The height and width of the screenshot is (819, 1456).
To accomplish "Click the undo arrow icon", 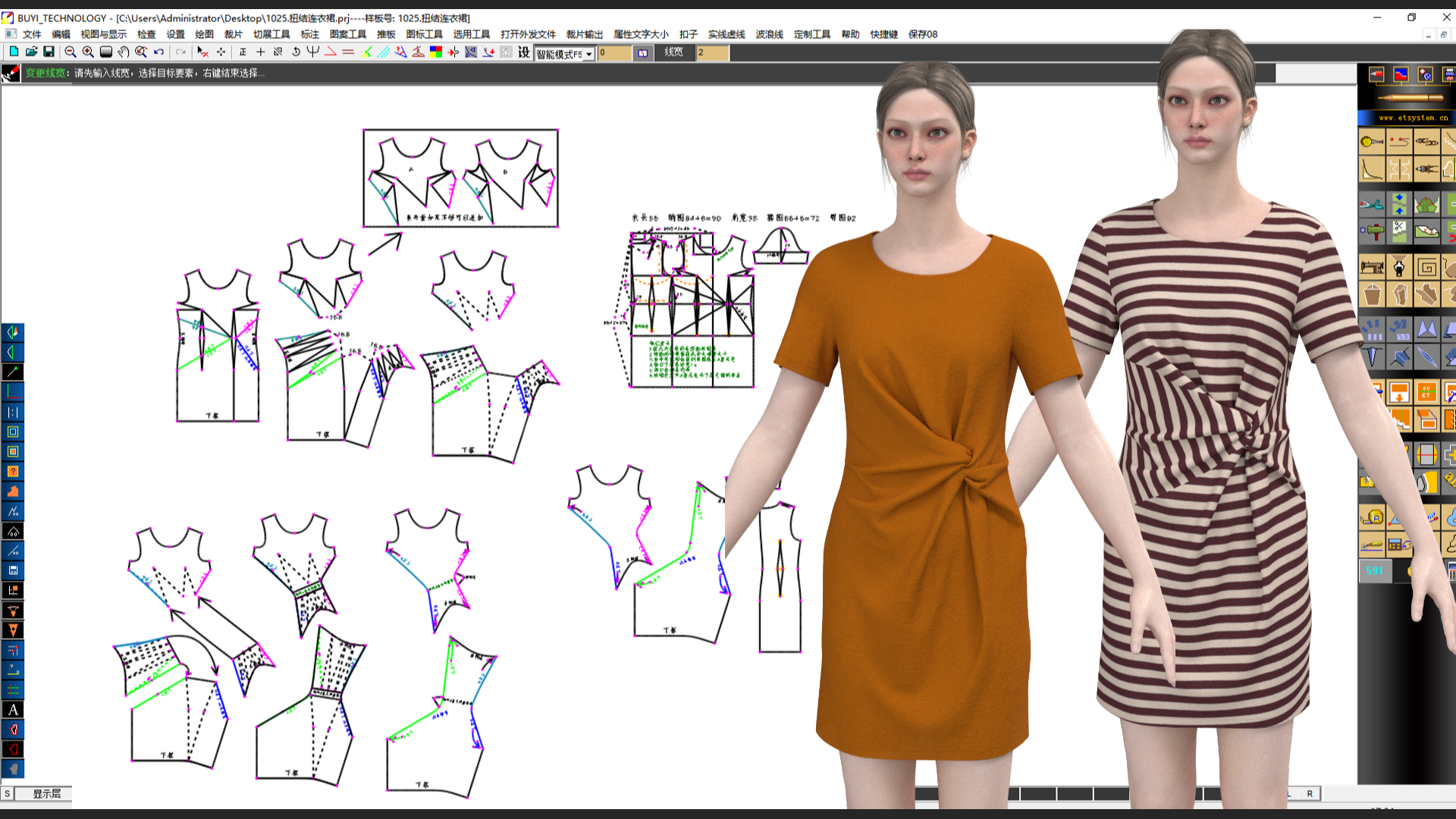I will (158, 52).
